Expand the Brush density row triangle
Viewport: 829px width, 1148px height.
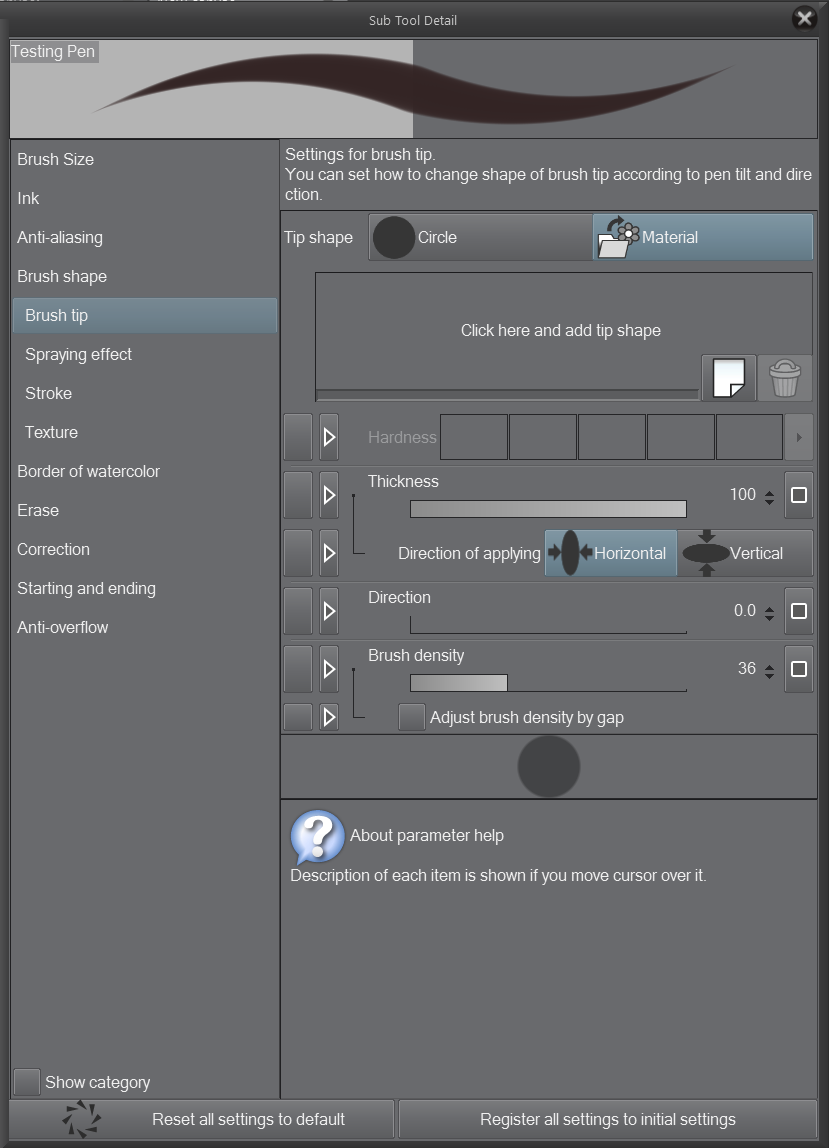click(x=329, y=669)
